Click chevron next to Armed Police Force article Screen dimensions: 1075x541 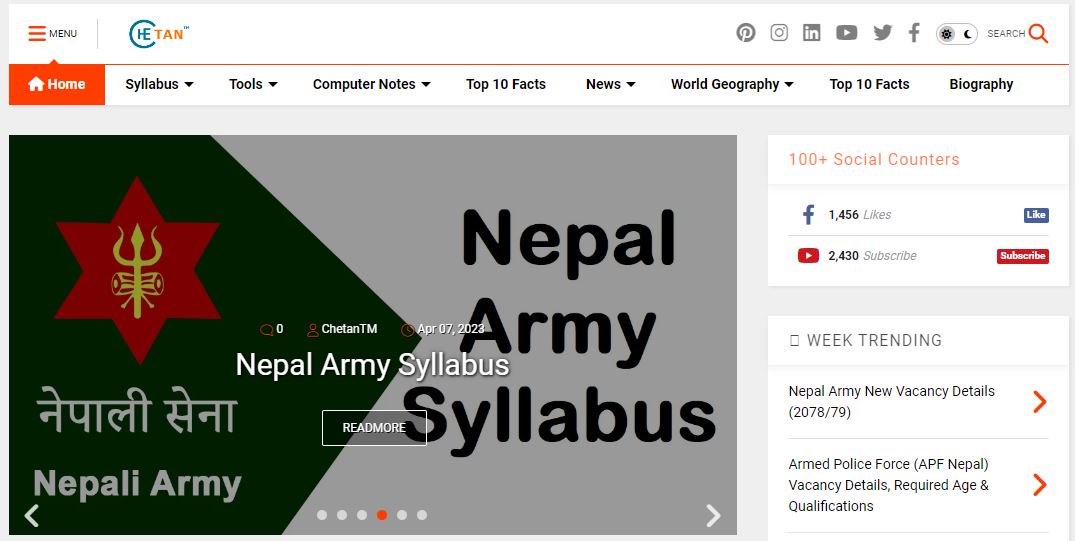1039,485
